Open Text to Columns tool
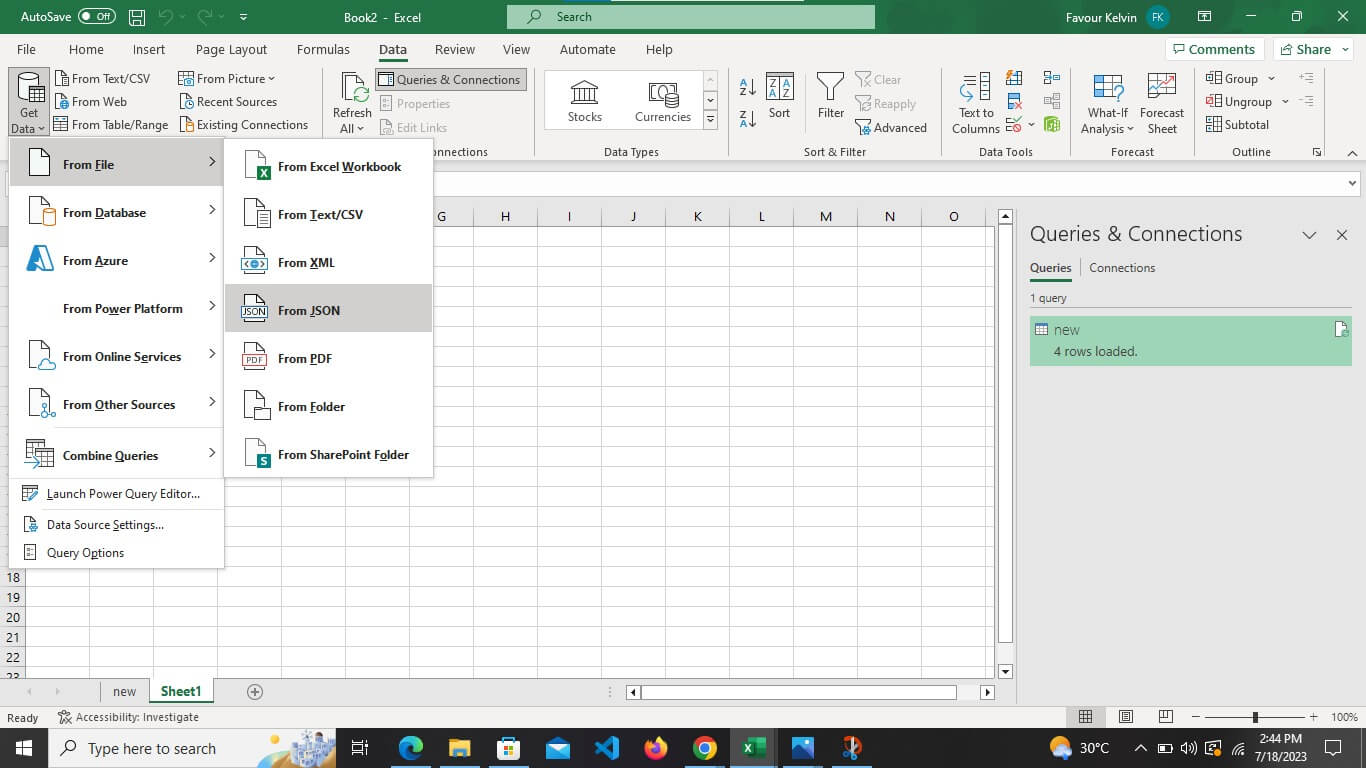Screen dimensions: 1366x768 (975, 103)
